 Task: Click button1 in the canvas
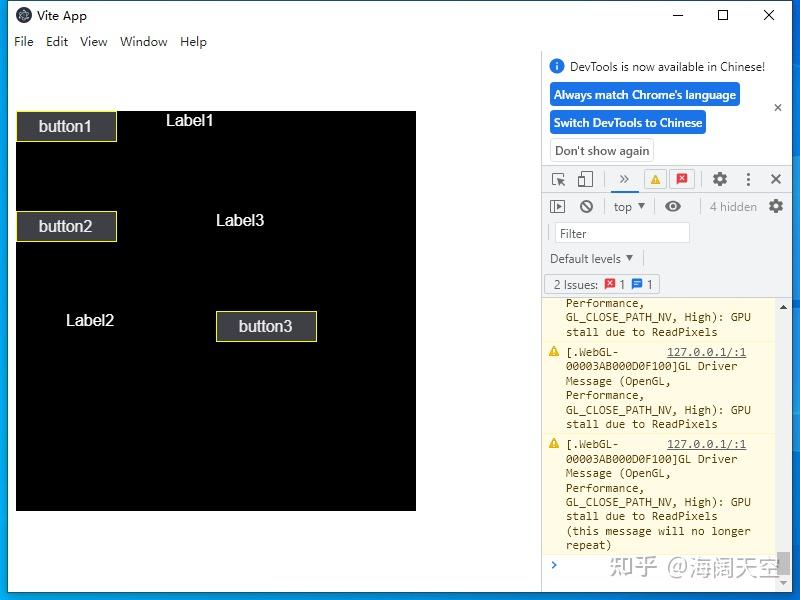tap(66, 126)
